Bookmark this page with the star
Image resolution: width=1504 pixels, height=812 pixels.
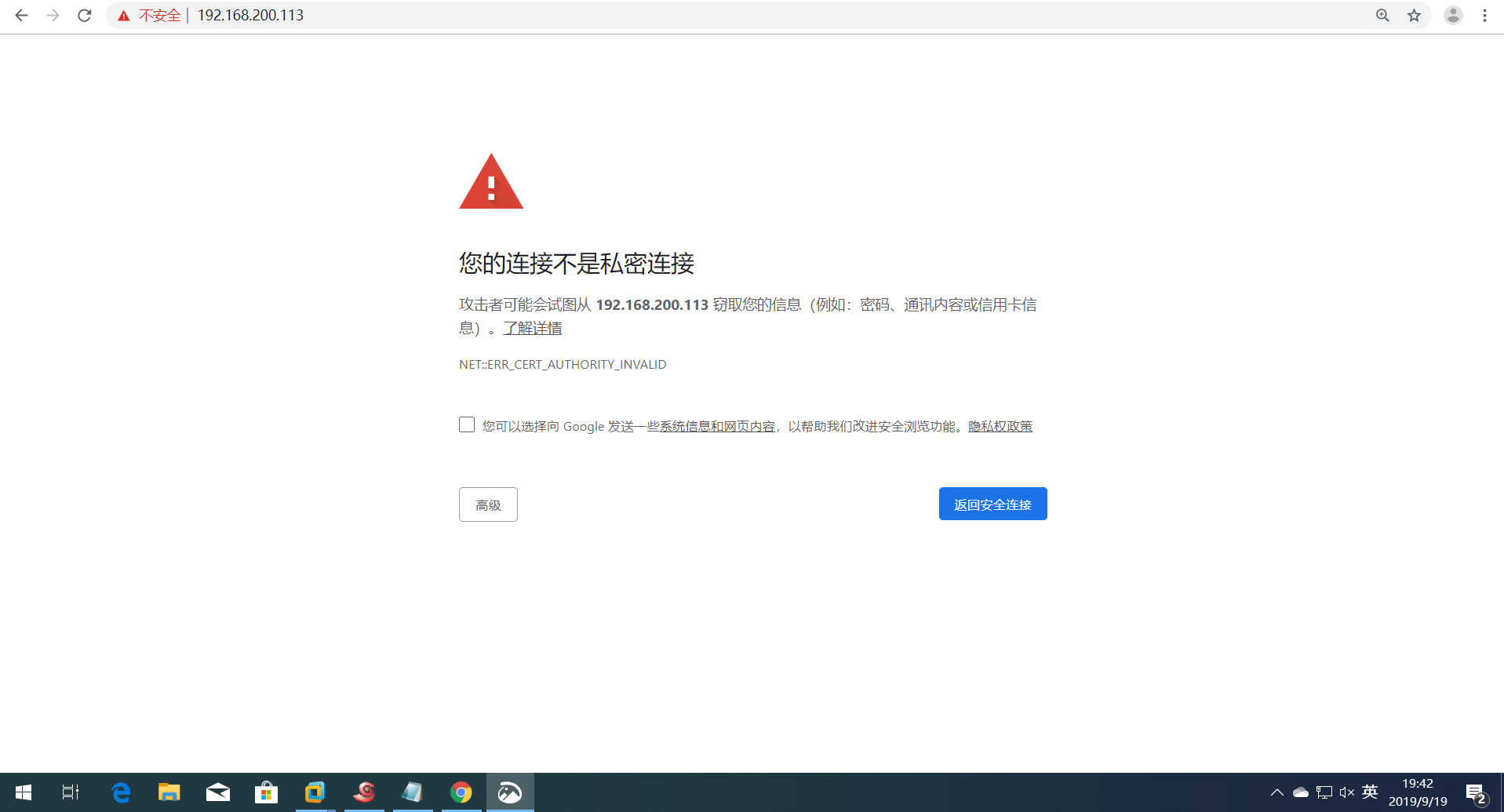[x=1414, y=15]
